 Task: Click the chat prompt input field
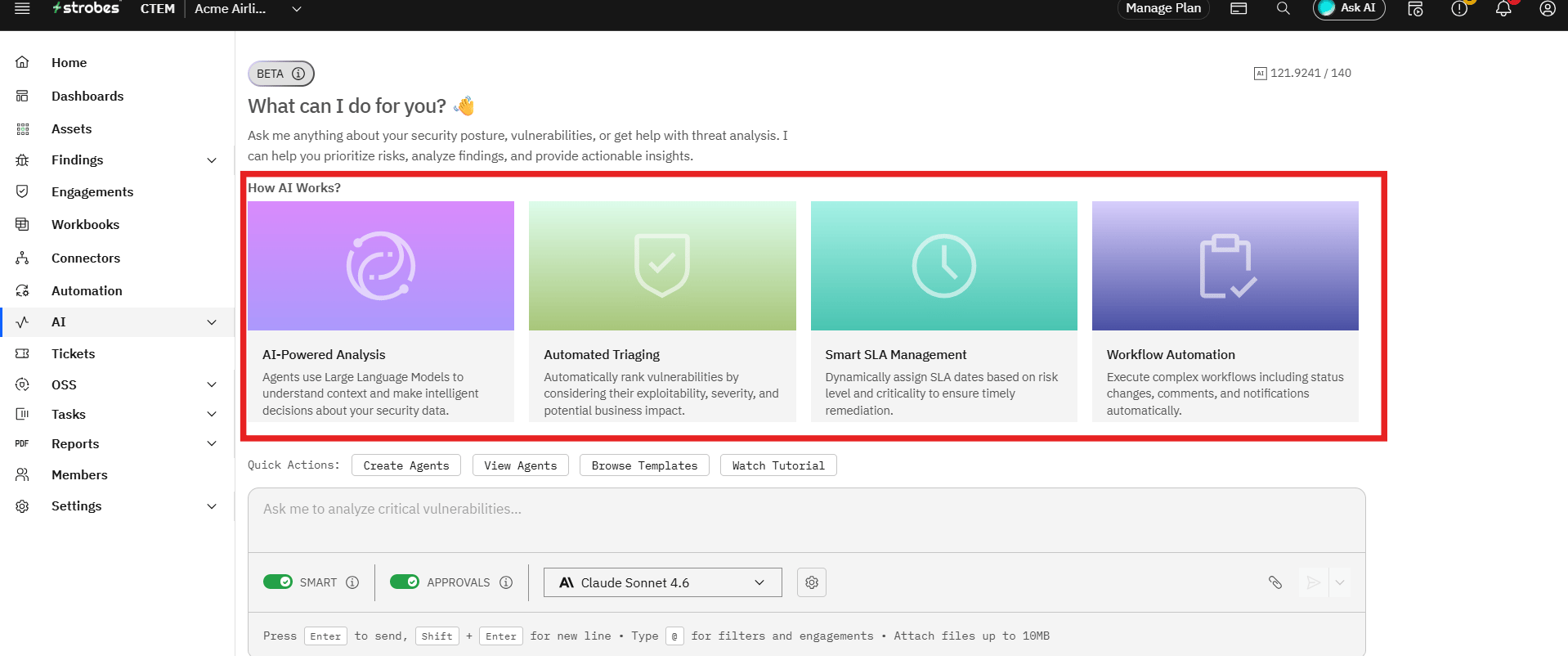806,520
